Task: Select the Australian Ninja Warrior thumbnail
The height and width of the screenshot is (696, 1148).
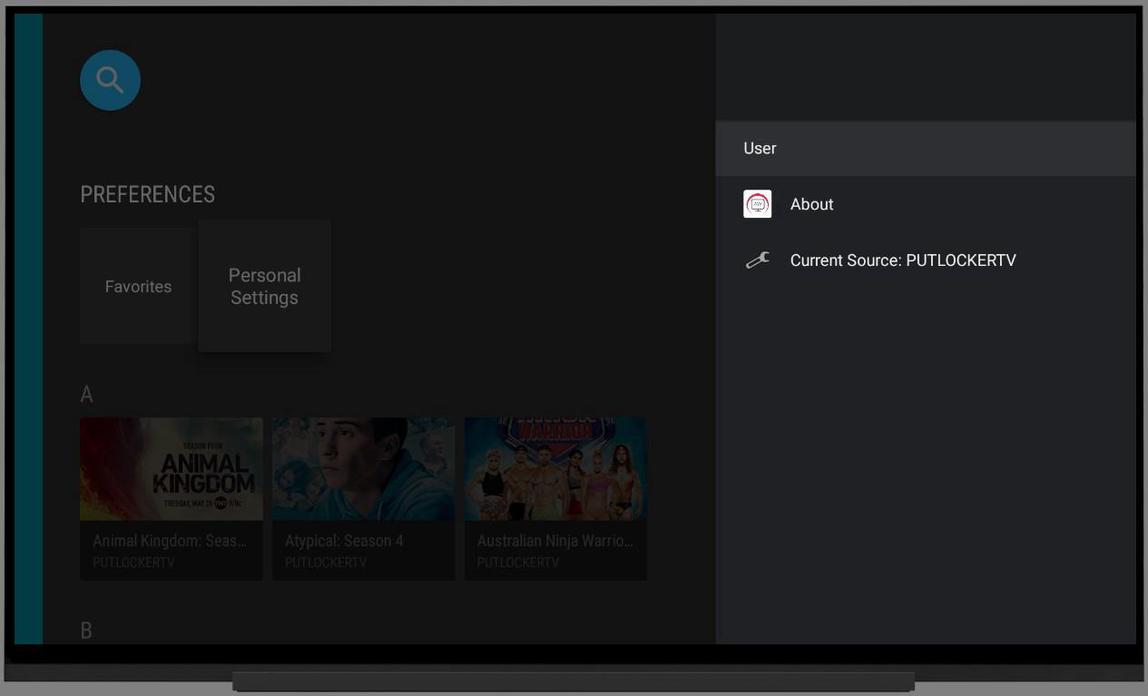Action: (x=555, y=468)
